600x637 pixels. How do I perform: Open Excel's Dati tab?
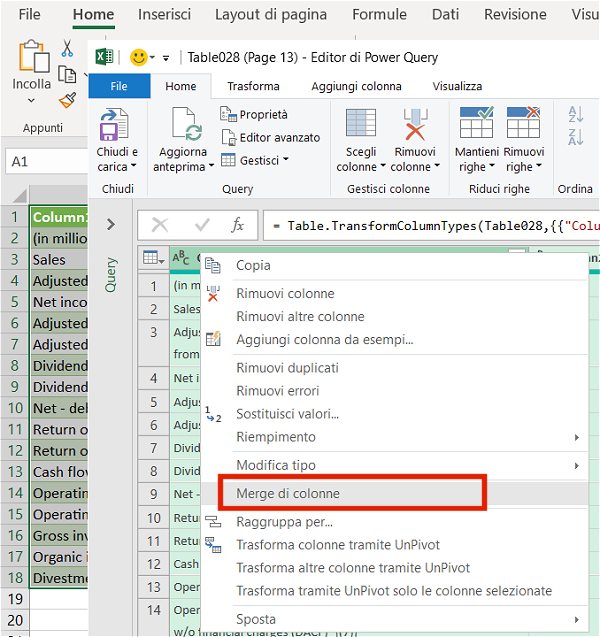445,15
